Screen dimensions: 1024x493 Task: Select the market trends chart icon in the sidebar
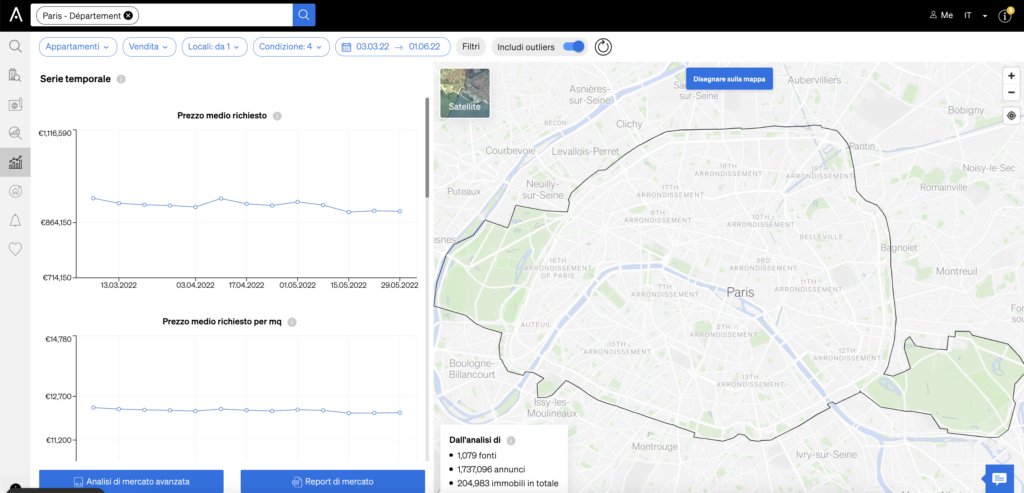(x=15, y=162)
